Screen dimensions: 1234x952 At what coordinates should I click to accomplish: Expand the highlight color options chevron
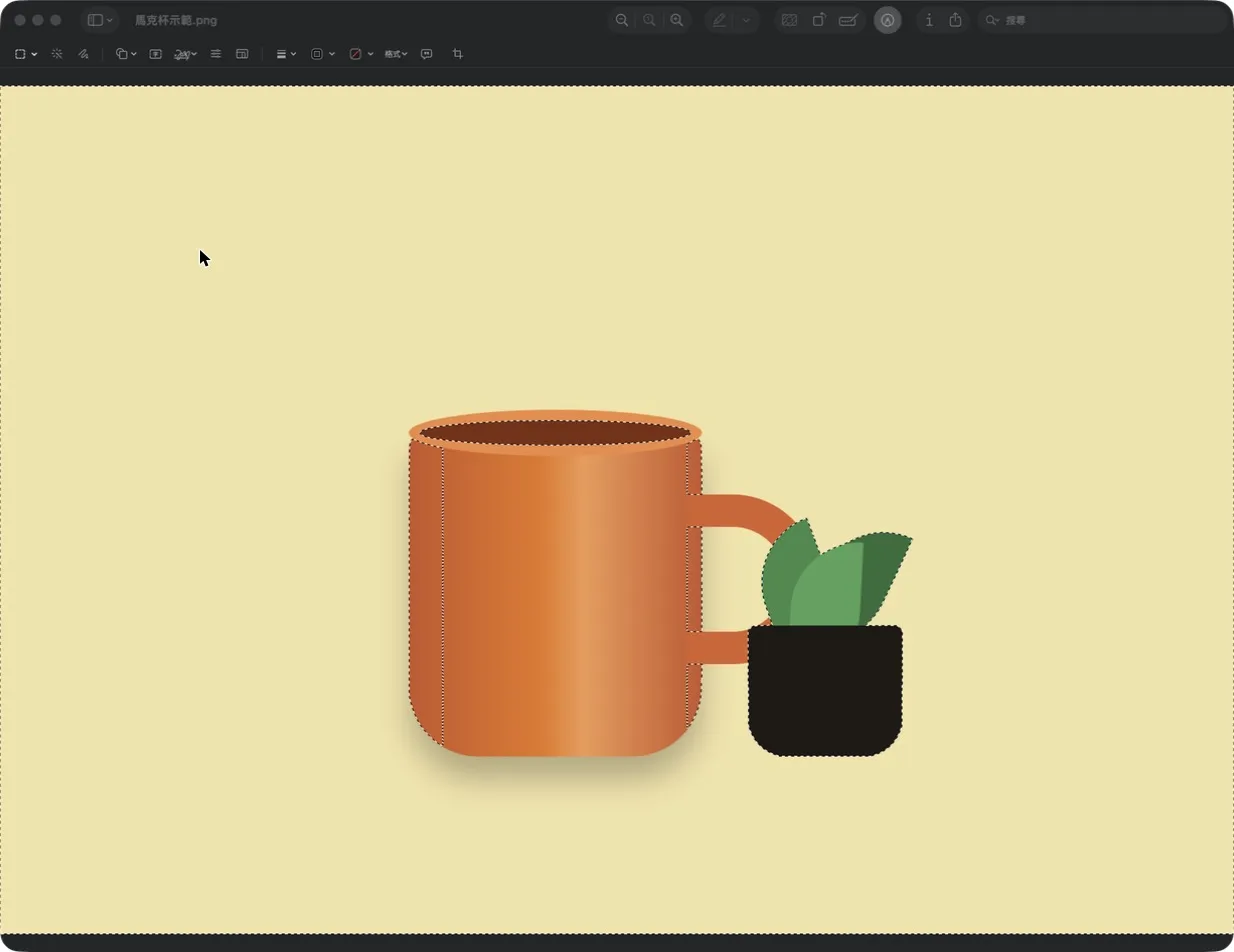click(746, 20)
